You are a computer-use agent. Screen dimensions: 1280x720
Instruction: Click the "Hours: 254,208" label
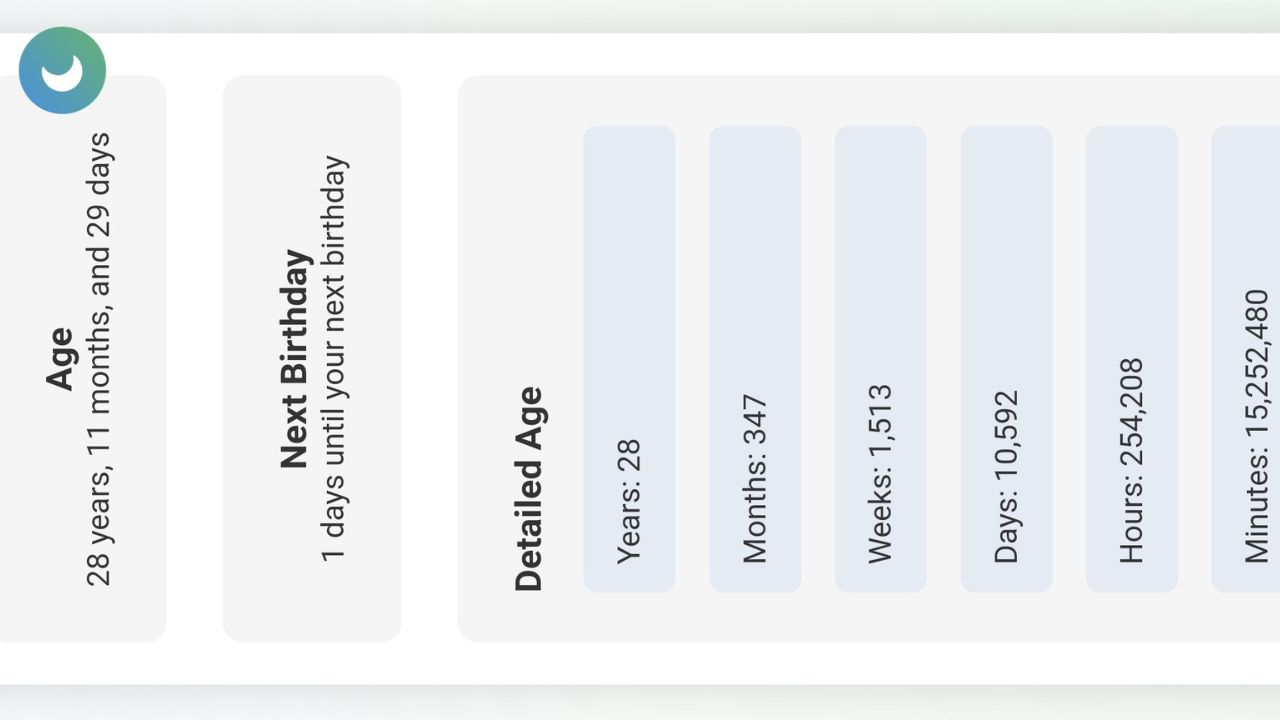click(x=1131, y=460)
